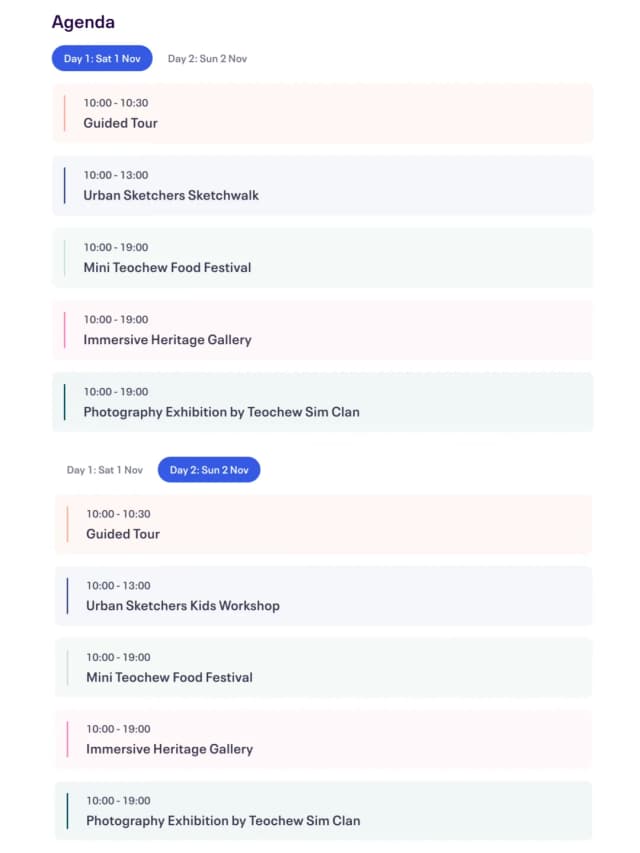Image resolution: width=640 pixels, height=853 pixels.
Task: Click Day 1 Mini Teochew Food Festival card
Action: pyautogui.click(x=322, y=258)
